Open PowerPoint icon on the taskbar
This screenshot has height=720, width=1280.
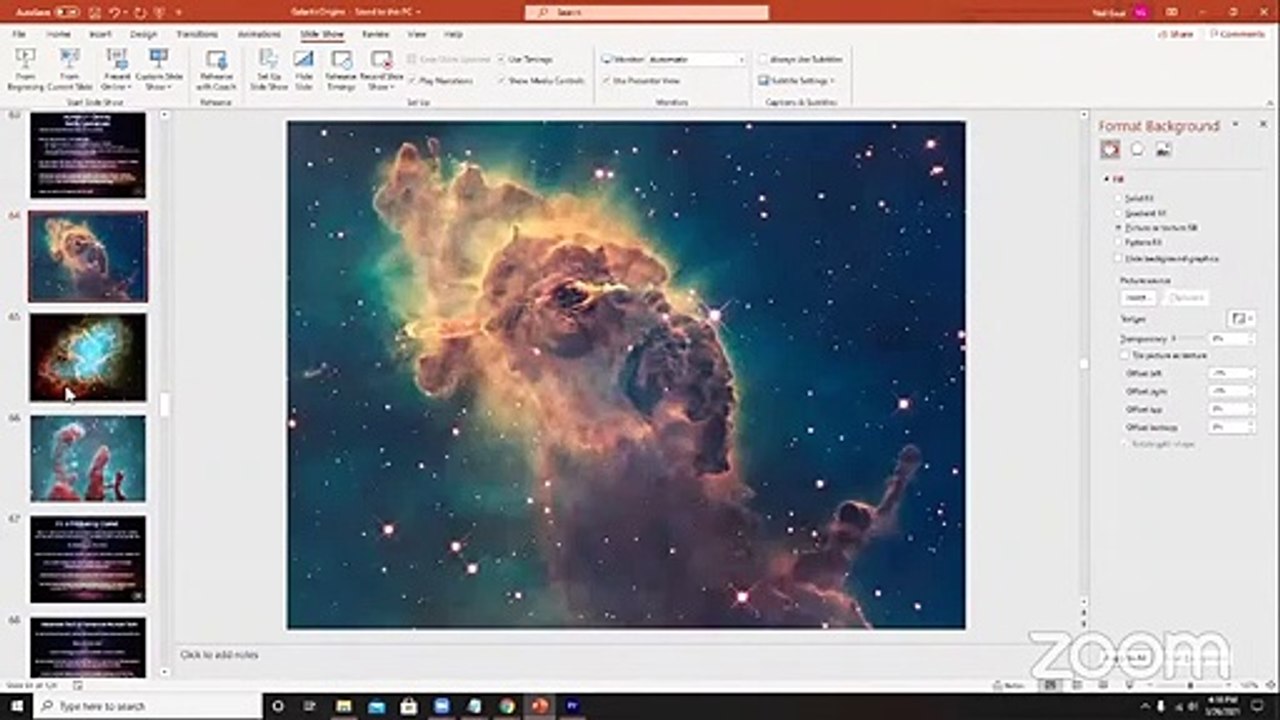click(x=540, y=706)
